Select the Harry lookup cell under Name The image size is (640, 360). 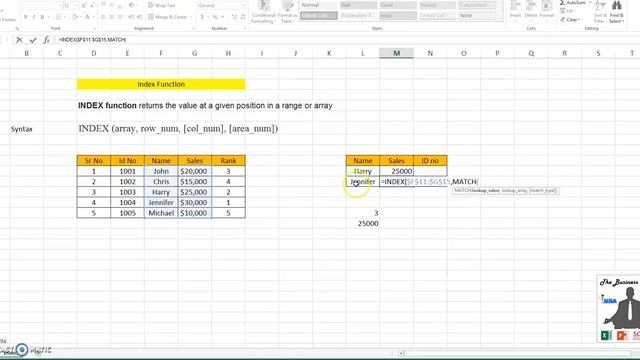click(x=362, y=171)
